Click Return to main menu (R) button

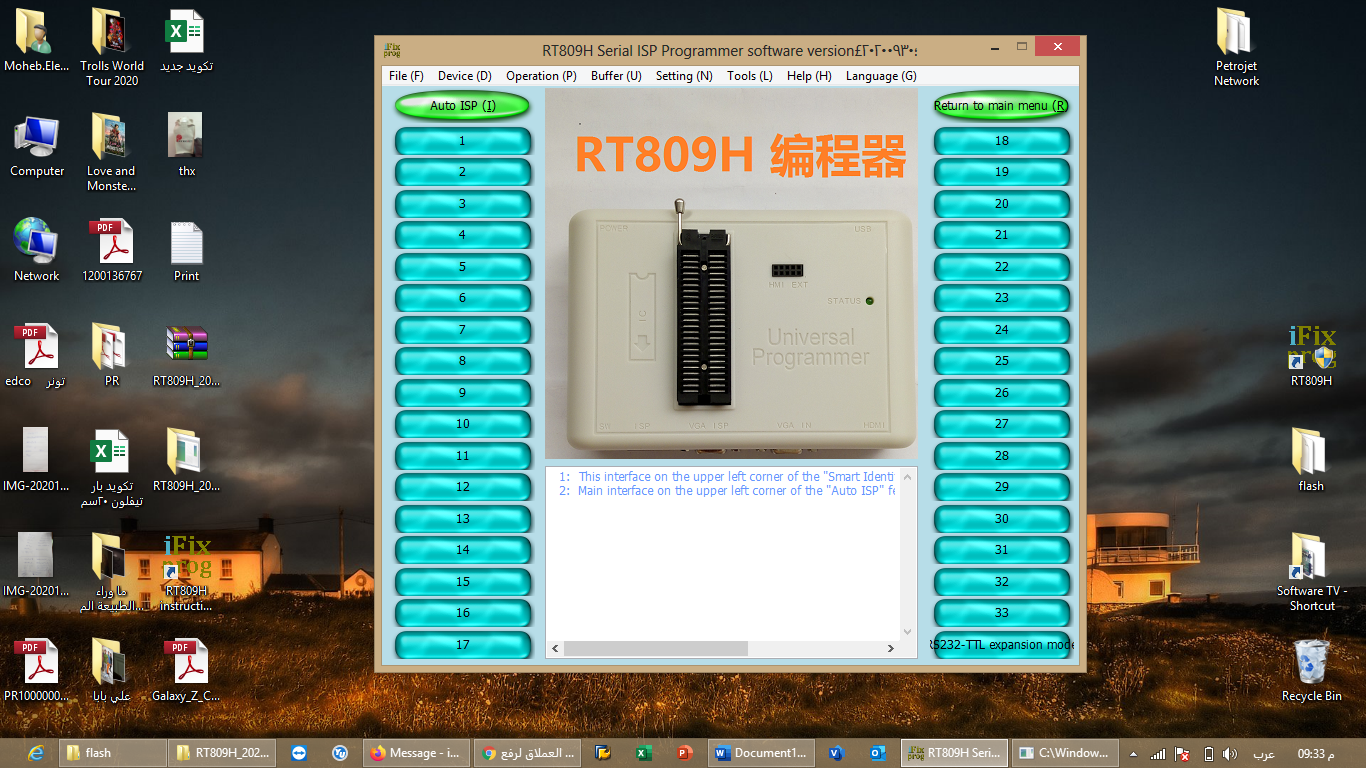1001,106
